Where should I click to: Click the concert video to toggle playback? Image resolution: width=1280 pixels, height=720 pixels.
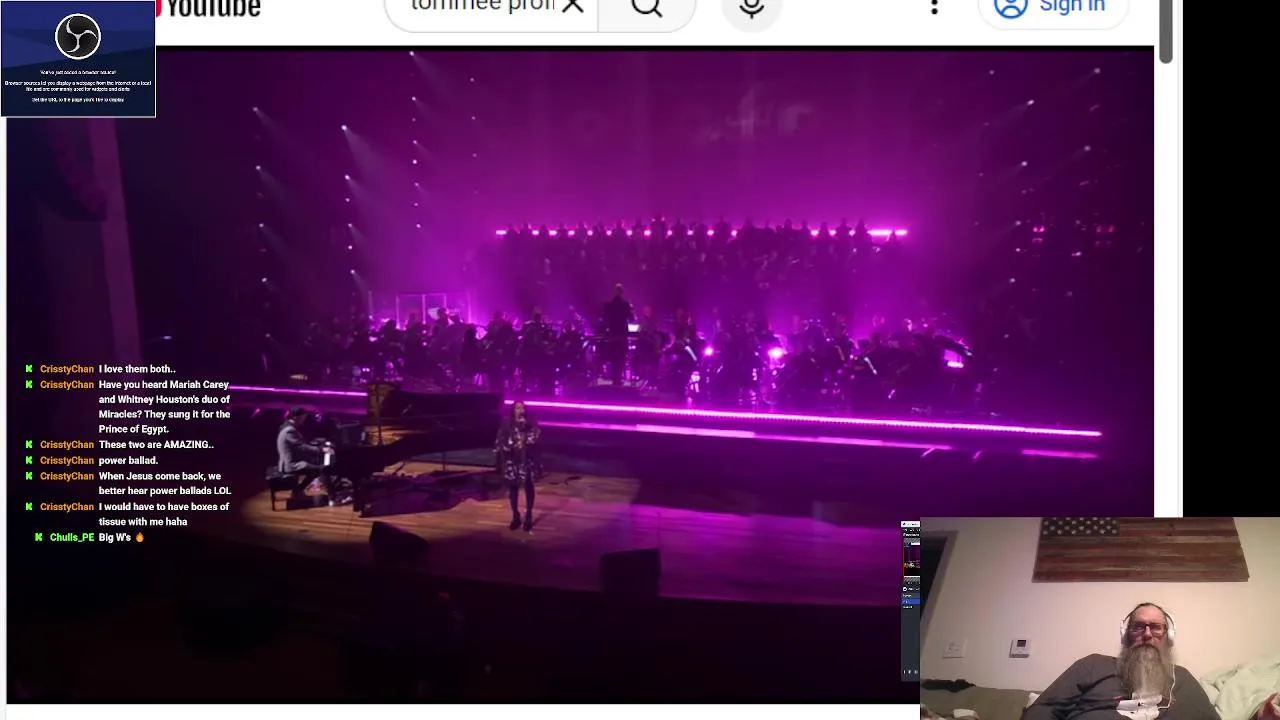tap(580, 375)
